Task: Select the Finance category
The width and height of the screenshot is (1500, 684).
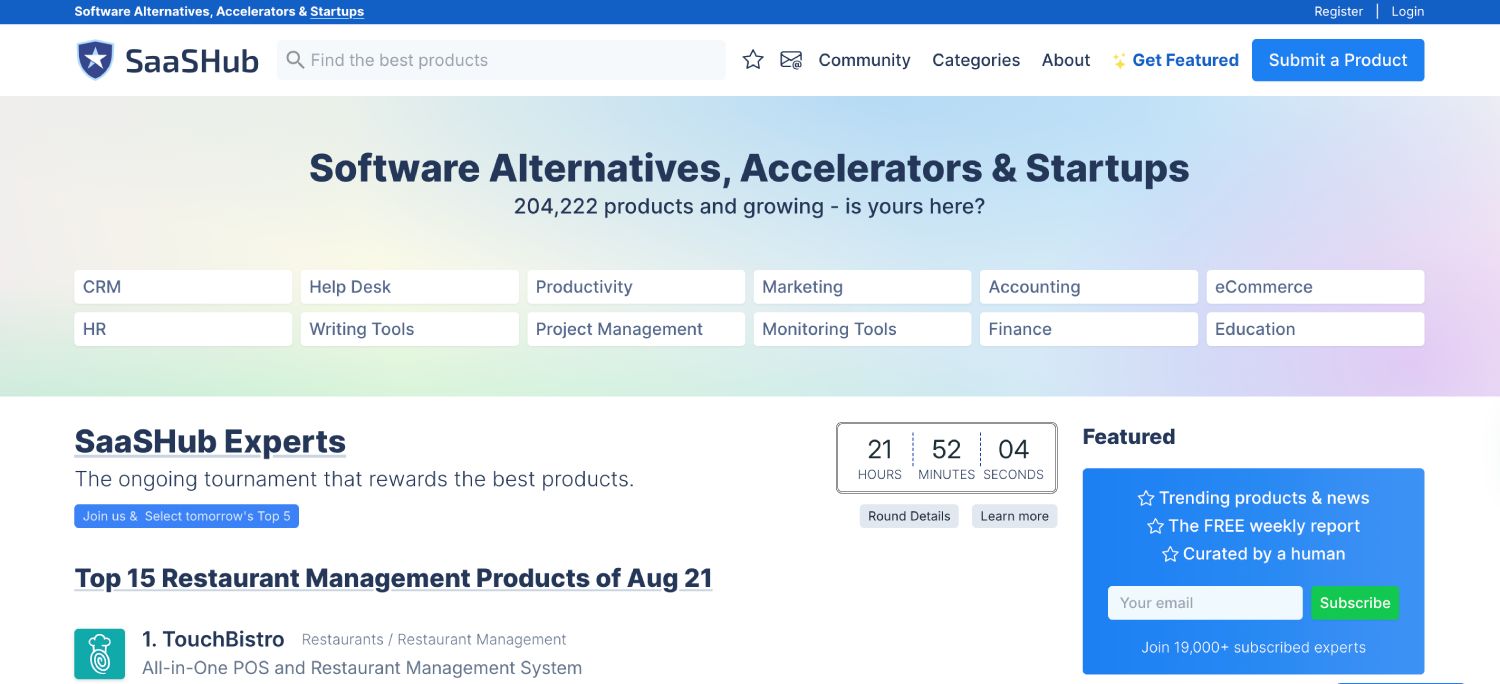Action: pos(1089,329)
